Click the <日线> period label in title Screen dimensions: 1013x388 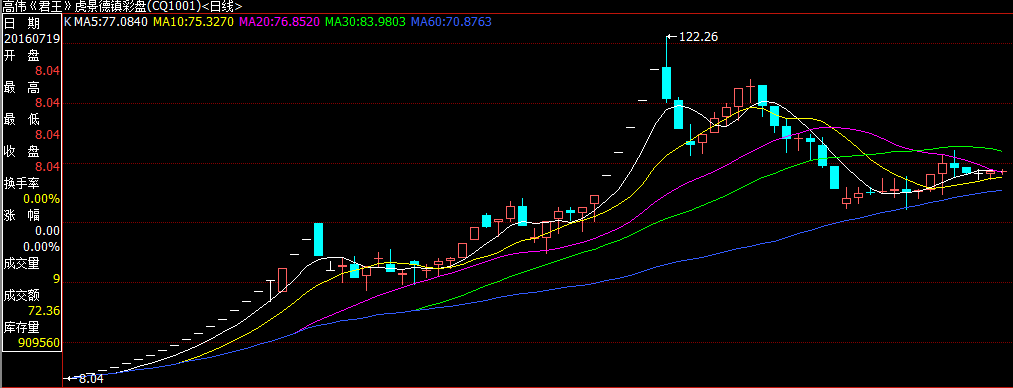[223, 6]
